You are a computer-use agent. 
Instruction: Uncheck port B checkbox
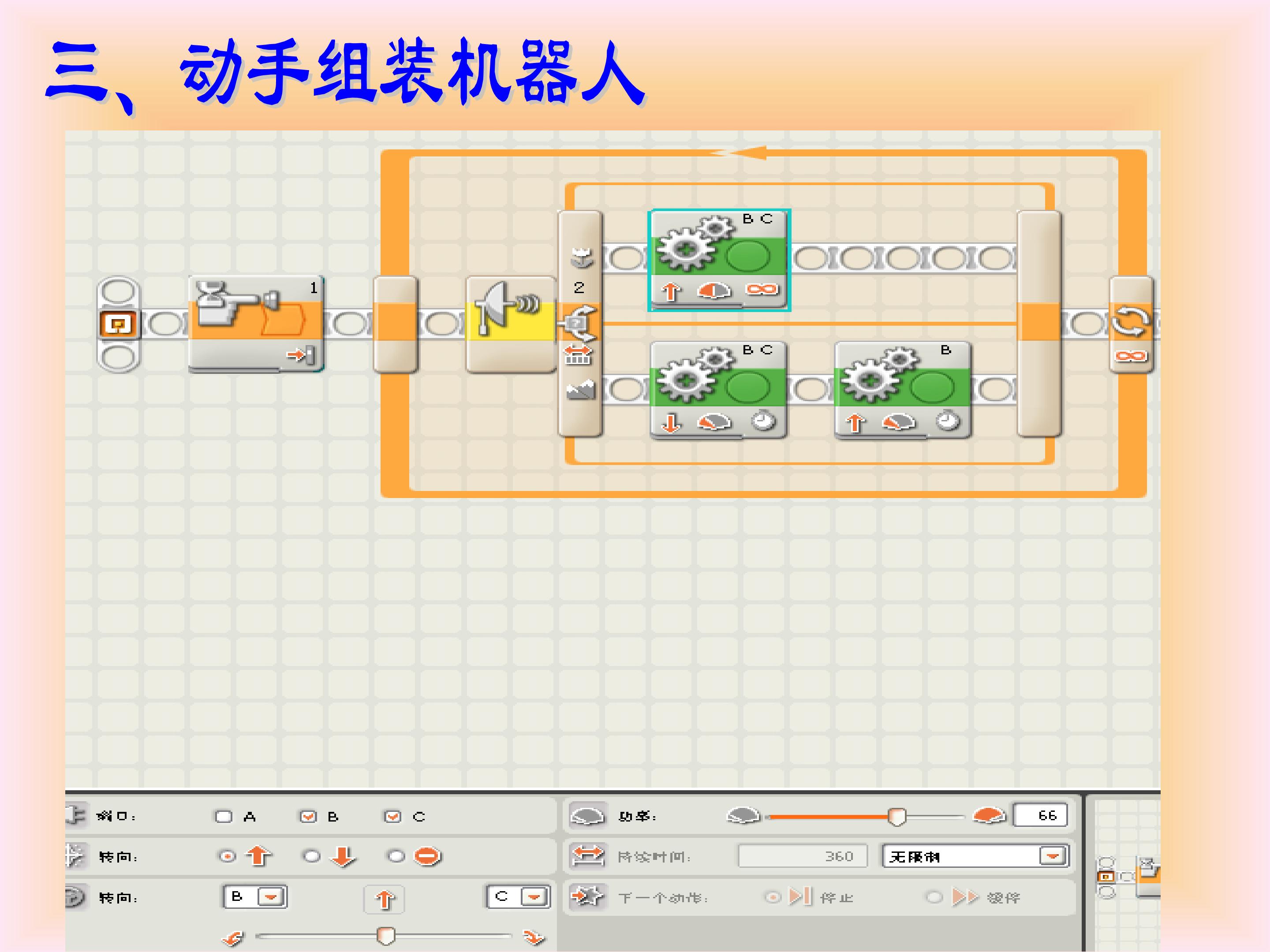pyautogui.click(x=308, y=817)
